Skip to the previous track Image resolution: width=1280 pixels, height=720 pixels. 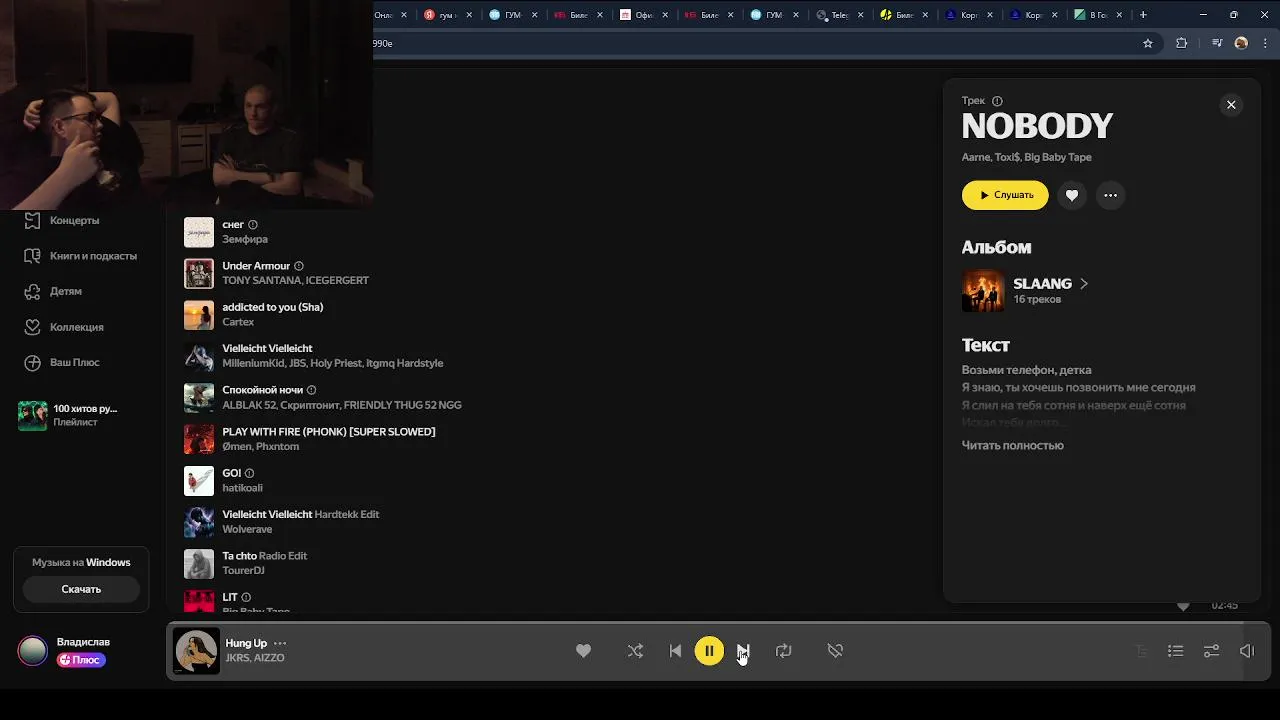[675, 651]
